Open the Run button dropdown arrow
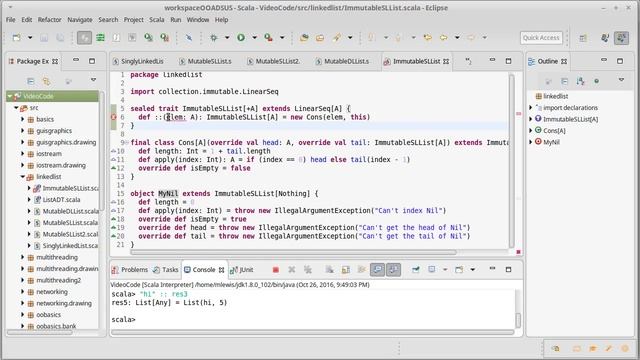Viewport: 640px width, 360px height. [x=254, y=38]
